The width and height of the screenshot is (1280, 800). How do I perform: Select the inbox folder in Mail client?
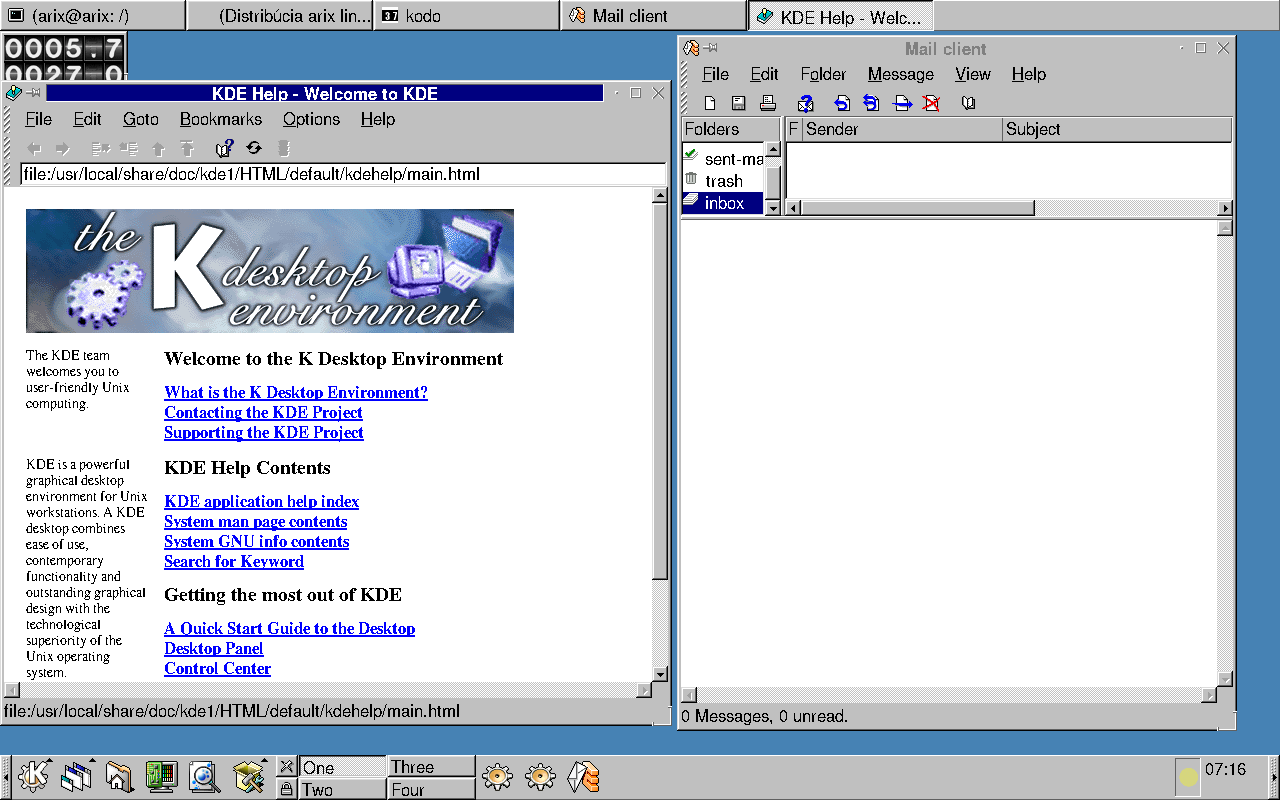click(x=723, y=203)
